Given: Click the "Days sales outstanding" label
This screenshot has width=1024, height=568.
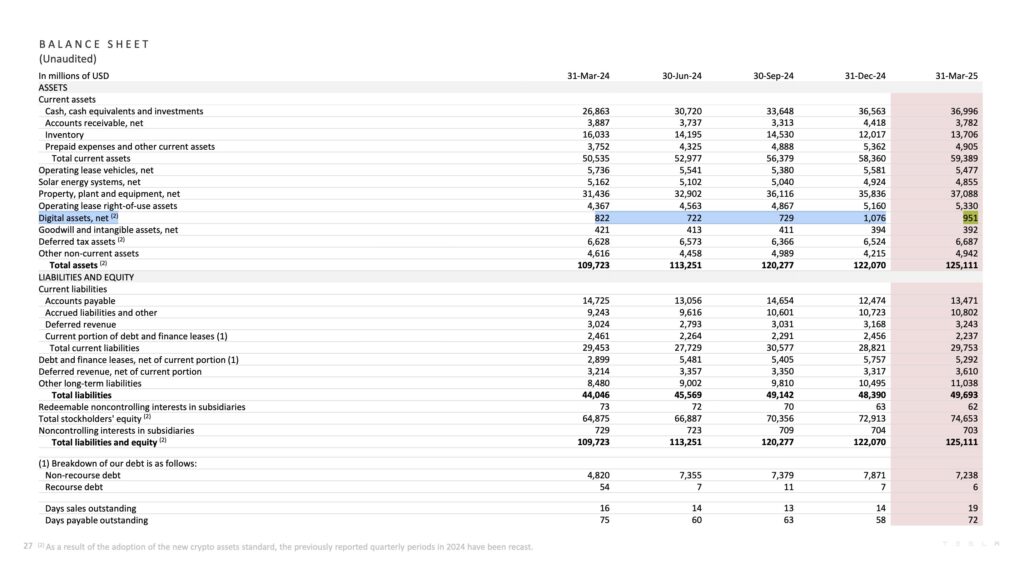Looking at the screenshot, I should coord(91,509).
